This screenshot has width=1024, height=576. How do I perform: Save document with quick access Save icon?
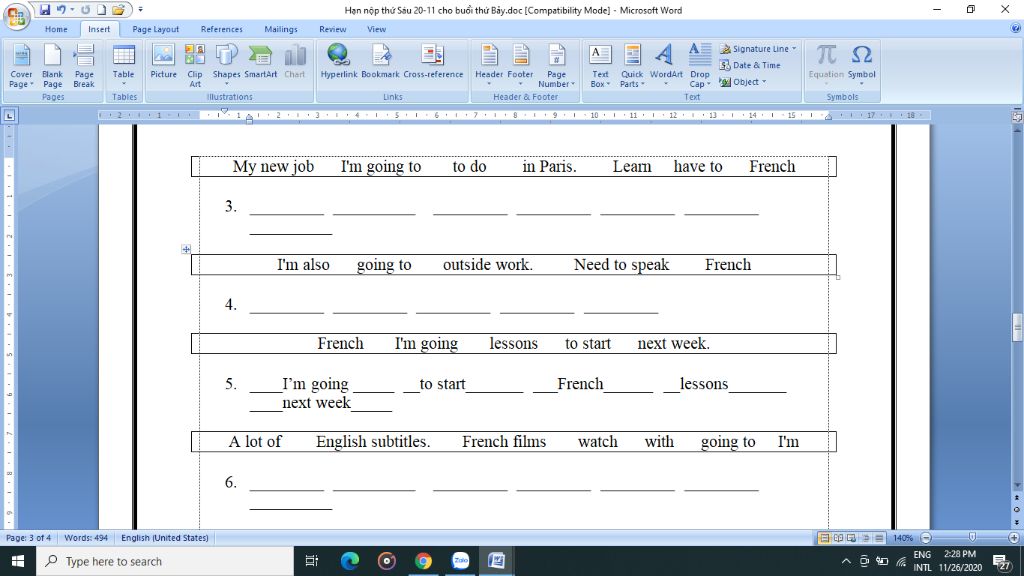point(44,10)
